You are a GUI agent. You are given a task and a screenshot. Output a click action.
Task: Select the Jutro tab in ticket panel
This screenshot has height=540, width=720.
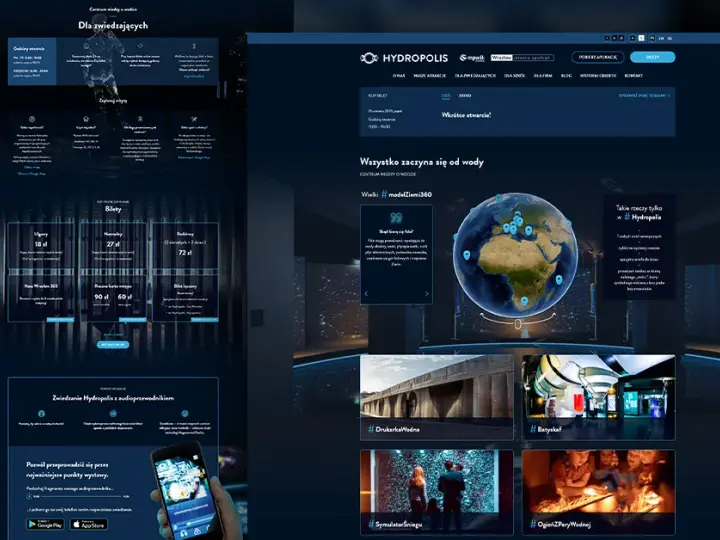coord(464,96)
